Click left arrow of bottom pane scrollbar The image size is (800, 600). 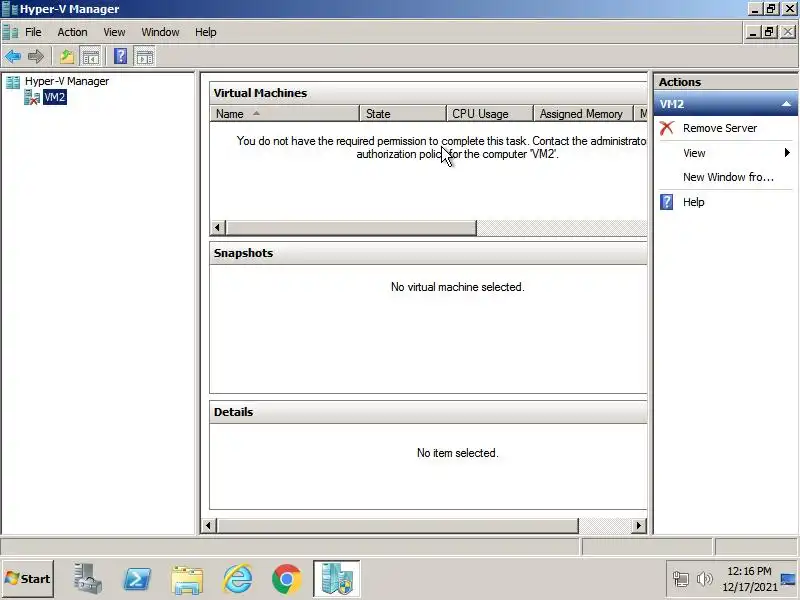pos(208,526)
